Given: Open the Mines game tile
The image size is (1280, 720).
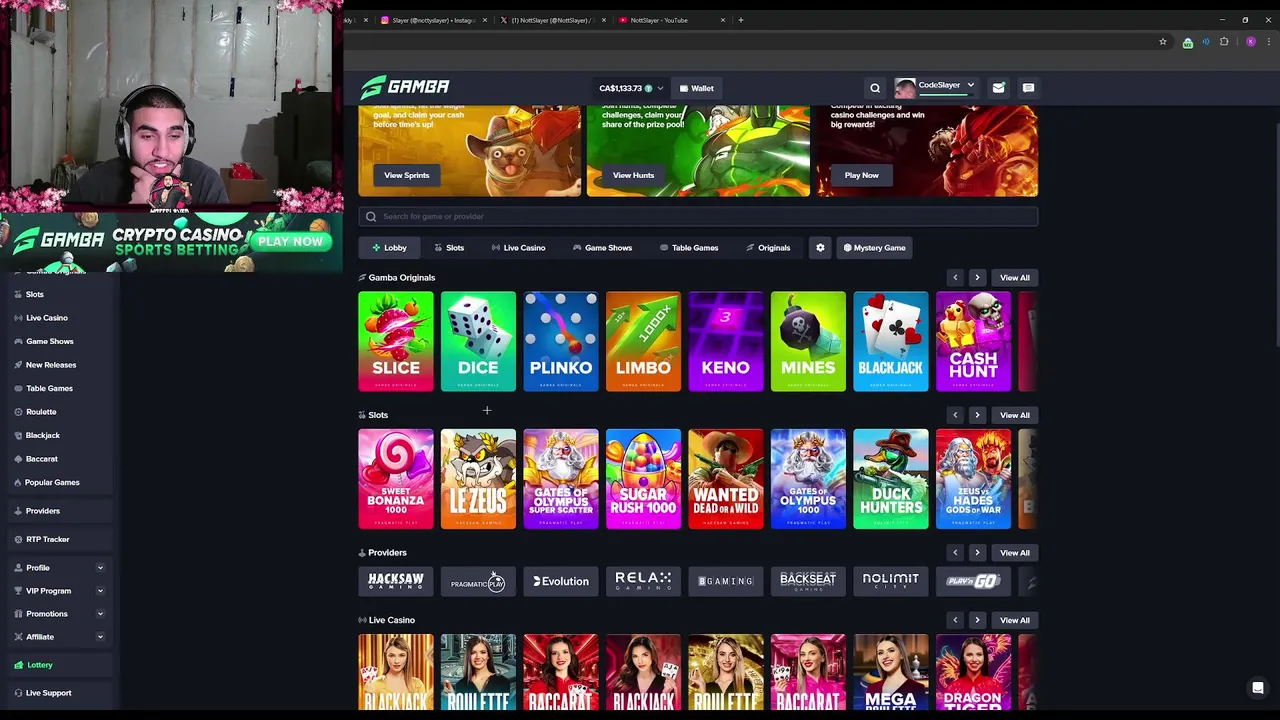Looking at the screenshot, I should (808, 341).
